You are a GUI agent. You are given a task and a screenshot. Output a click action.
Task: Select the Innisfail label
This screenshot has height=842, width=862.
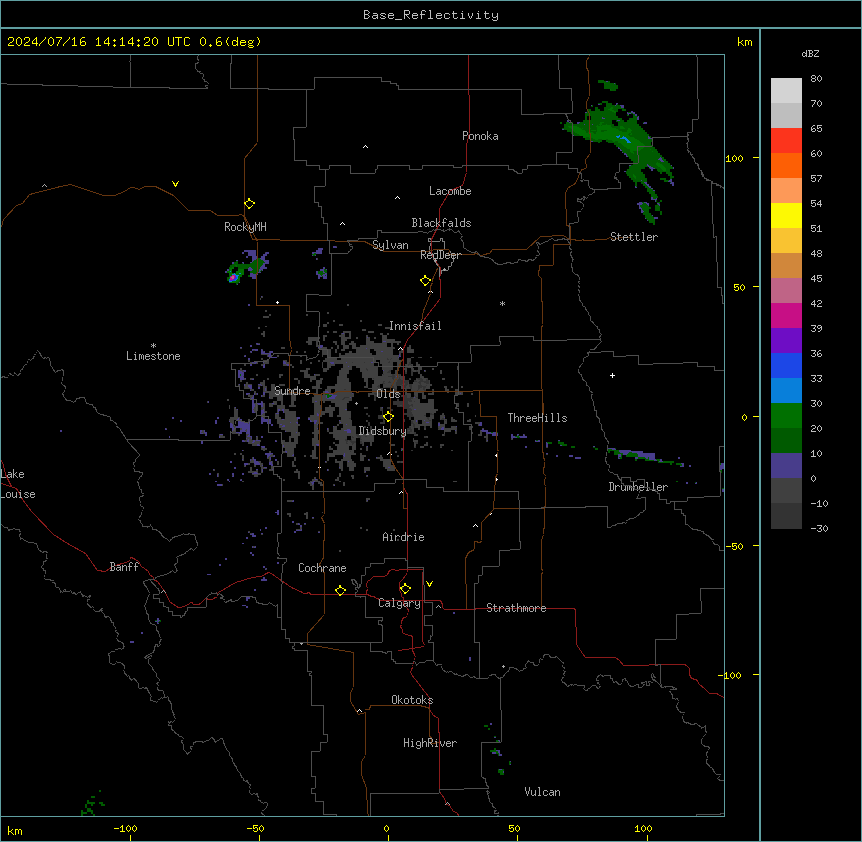pos(415,326)
